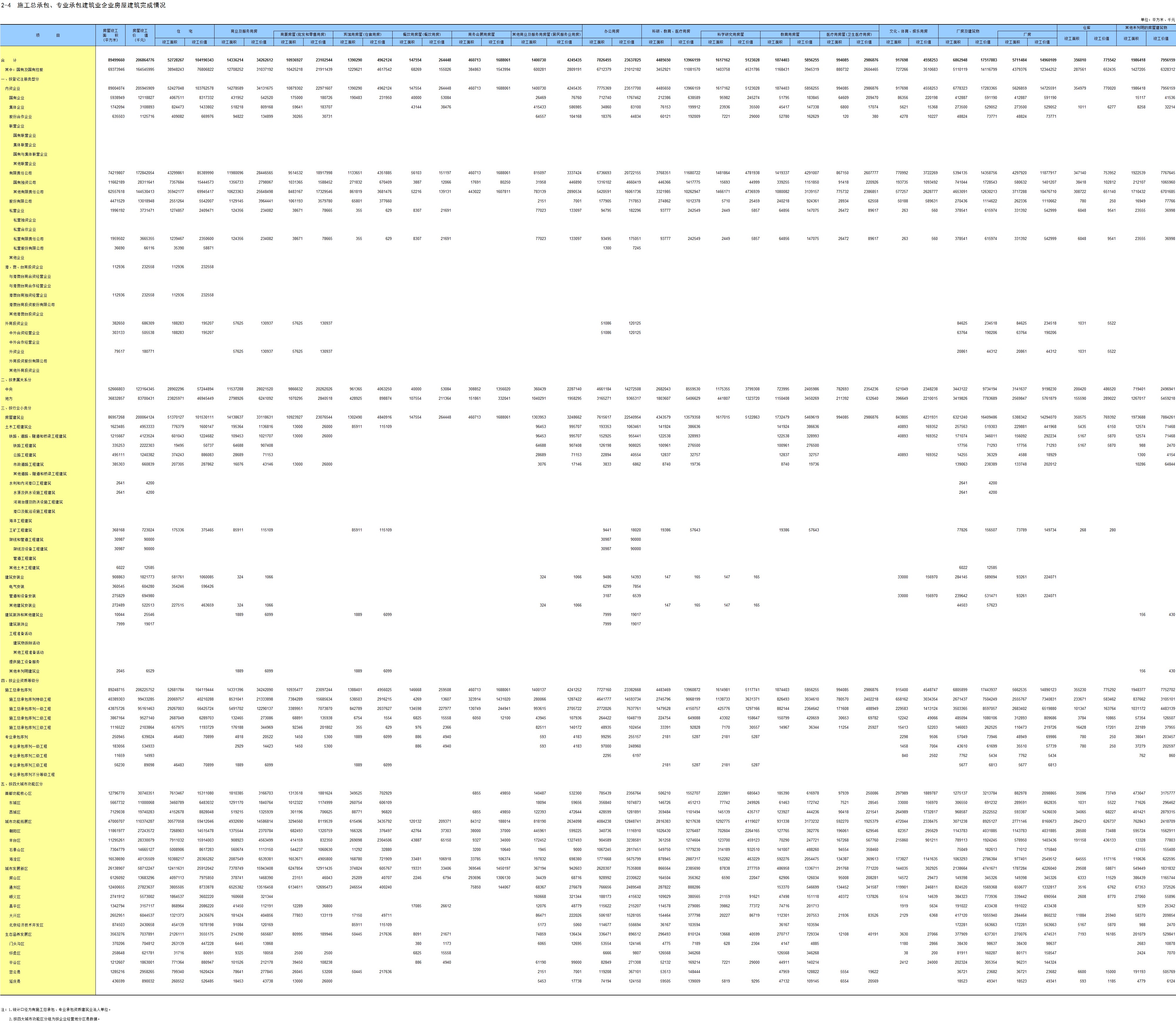Select the 生态涵养发展区 row label

(x=19, y=934)
